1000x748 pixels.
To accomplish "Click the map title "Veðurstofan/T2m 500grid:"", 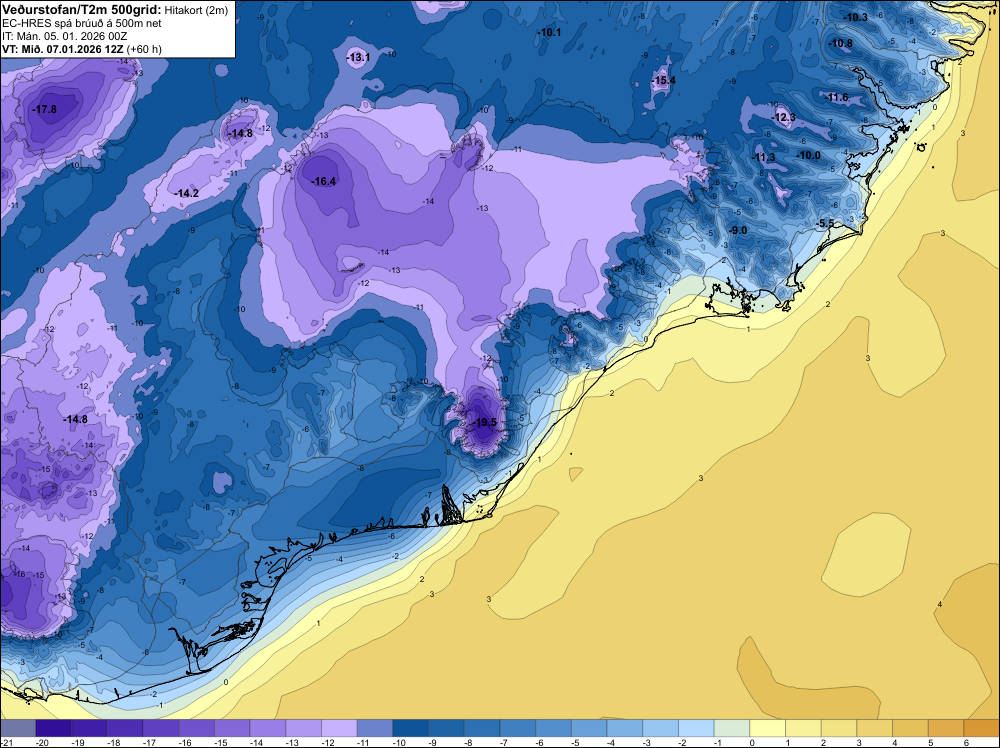I will pos(82,9).
